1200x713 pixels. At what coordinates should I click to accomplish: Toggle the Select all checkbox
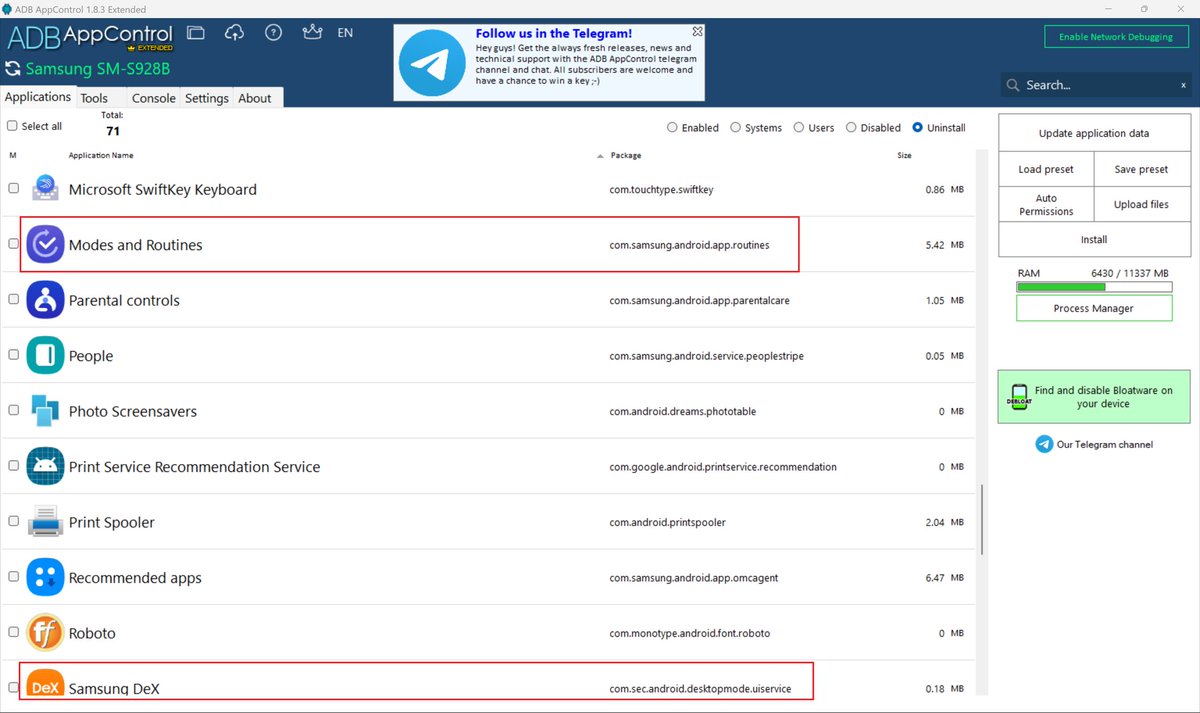pos(12,126)
